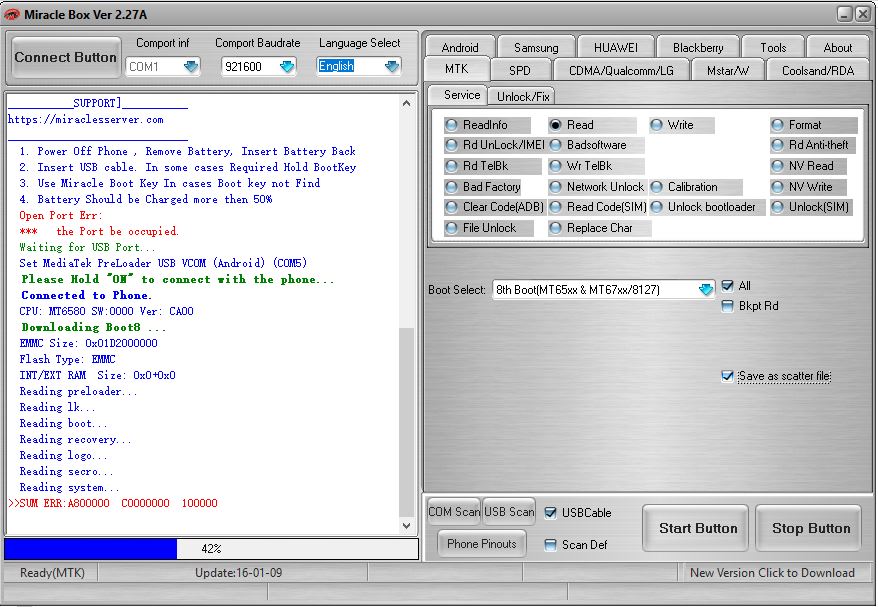Open Phone Pinouts

click(x=482, y=544)
